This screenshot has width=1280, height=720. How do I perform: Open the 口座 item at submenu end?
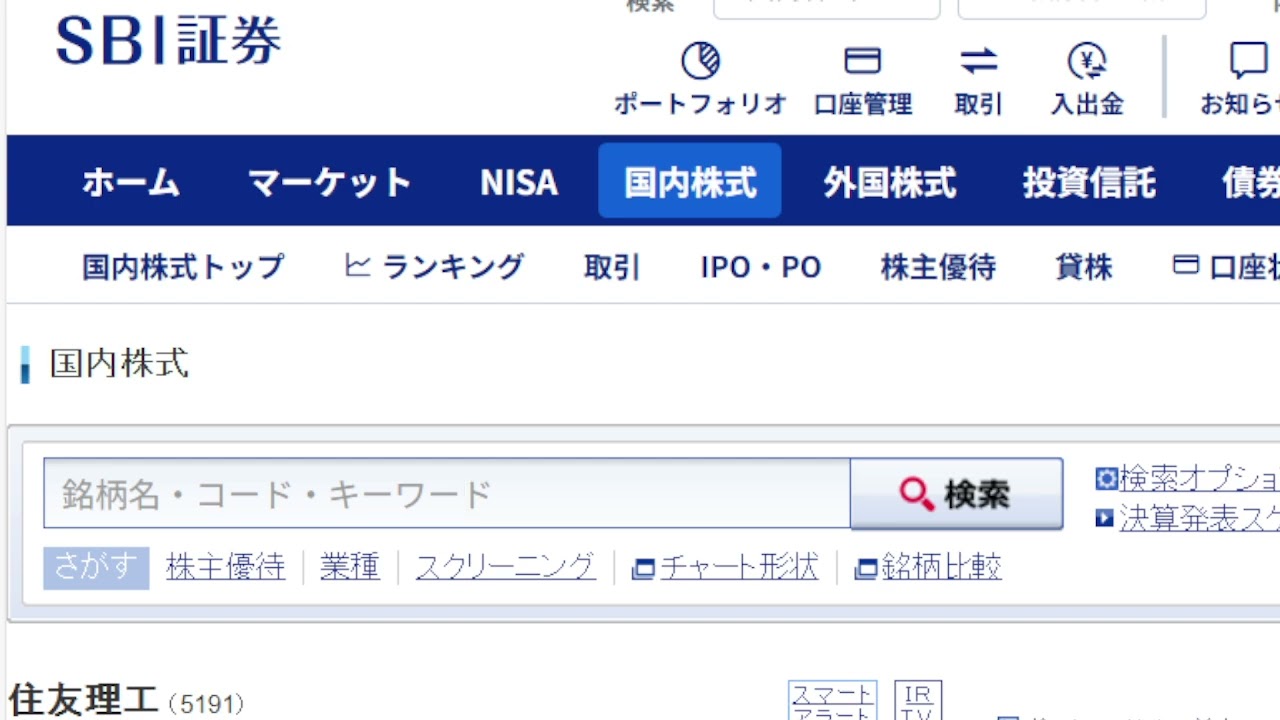(1244, 267)
